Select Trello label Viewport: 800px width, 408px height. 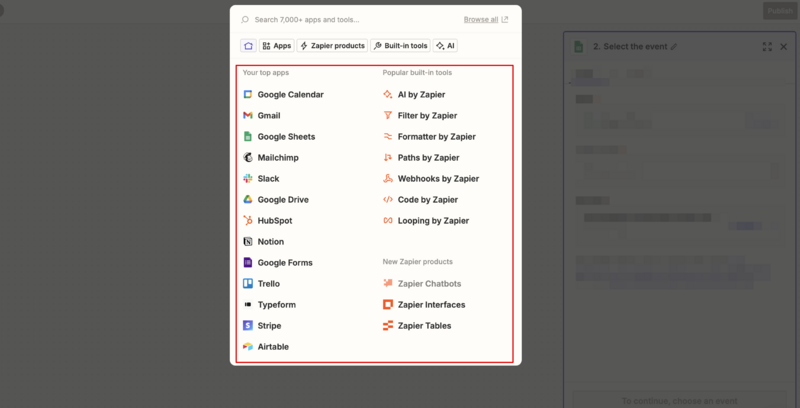click(x=269, y=284)
